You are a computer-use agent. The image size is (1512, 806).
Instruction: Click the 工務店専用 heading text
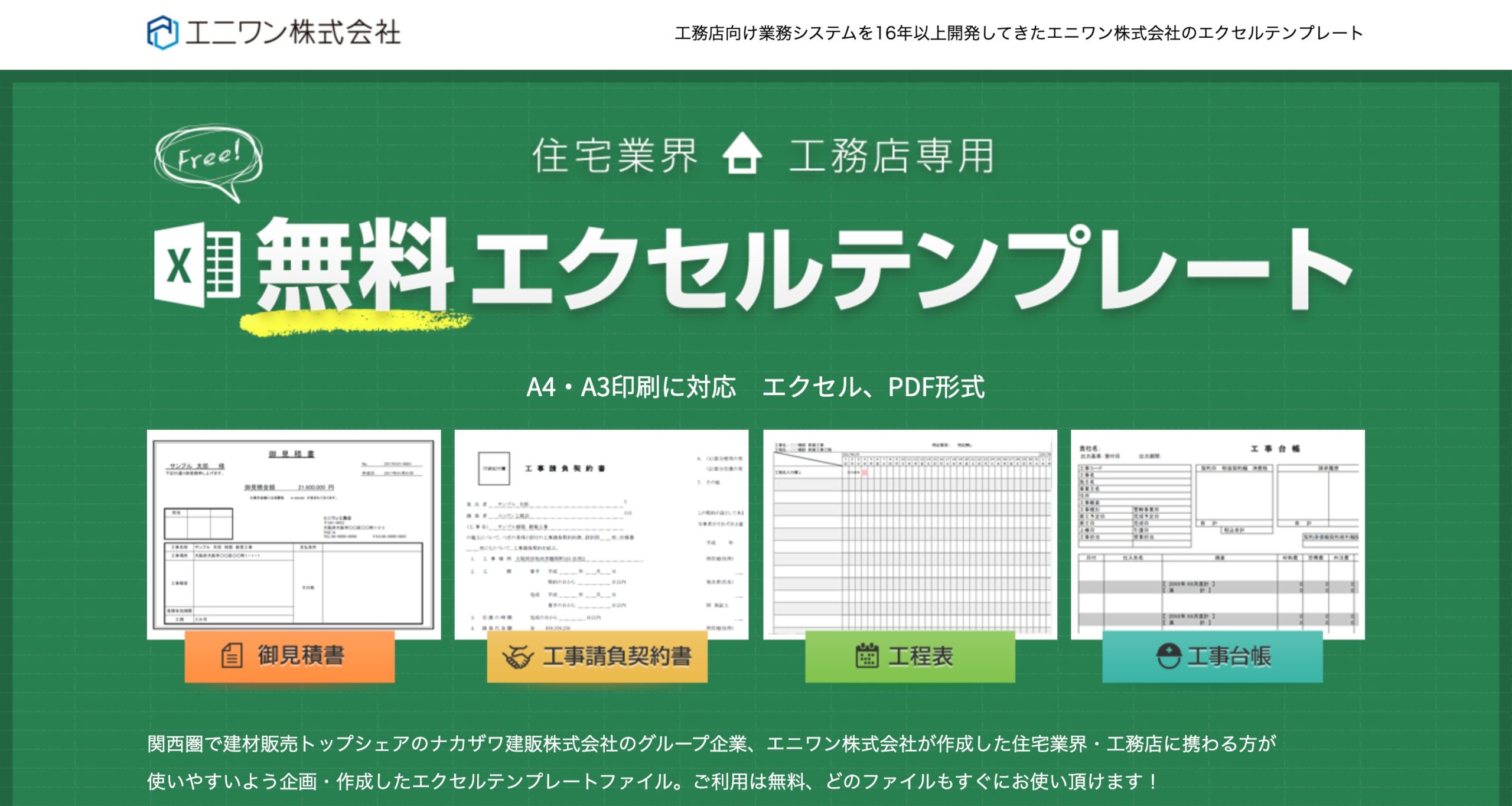click(x=892, y=155)
